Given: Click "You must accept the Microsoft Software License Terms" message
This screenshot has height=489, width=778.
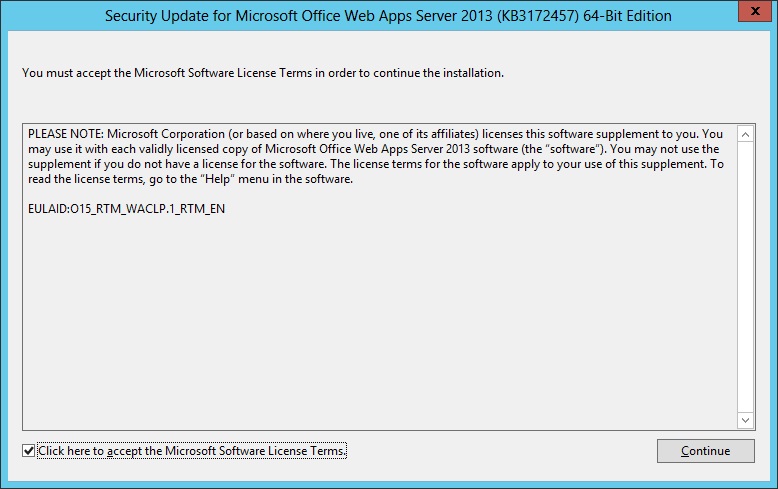Looking at the screenshot, I should (x=263, y=73).
